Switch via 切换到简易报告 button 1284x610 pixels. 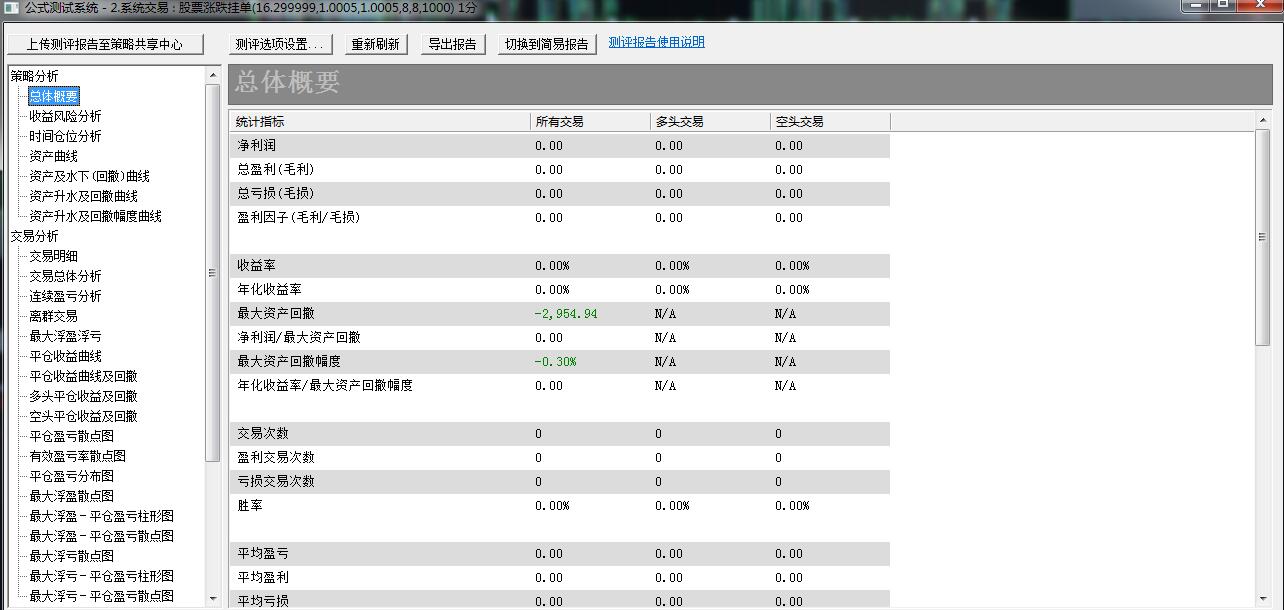546,44
